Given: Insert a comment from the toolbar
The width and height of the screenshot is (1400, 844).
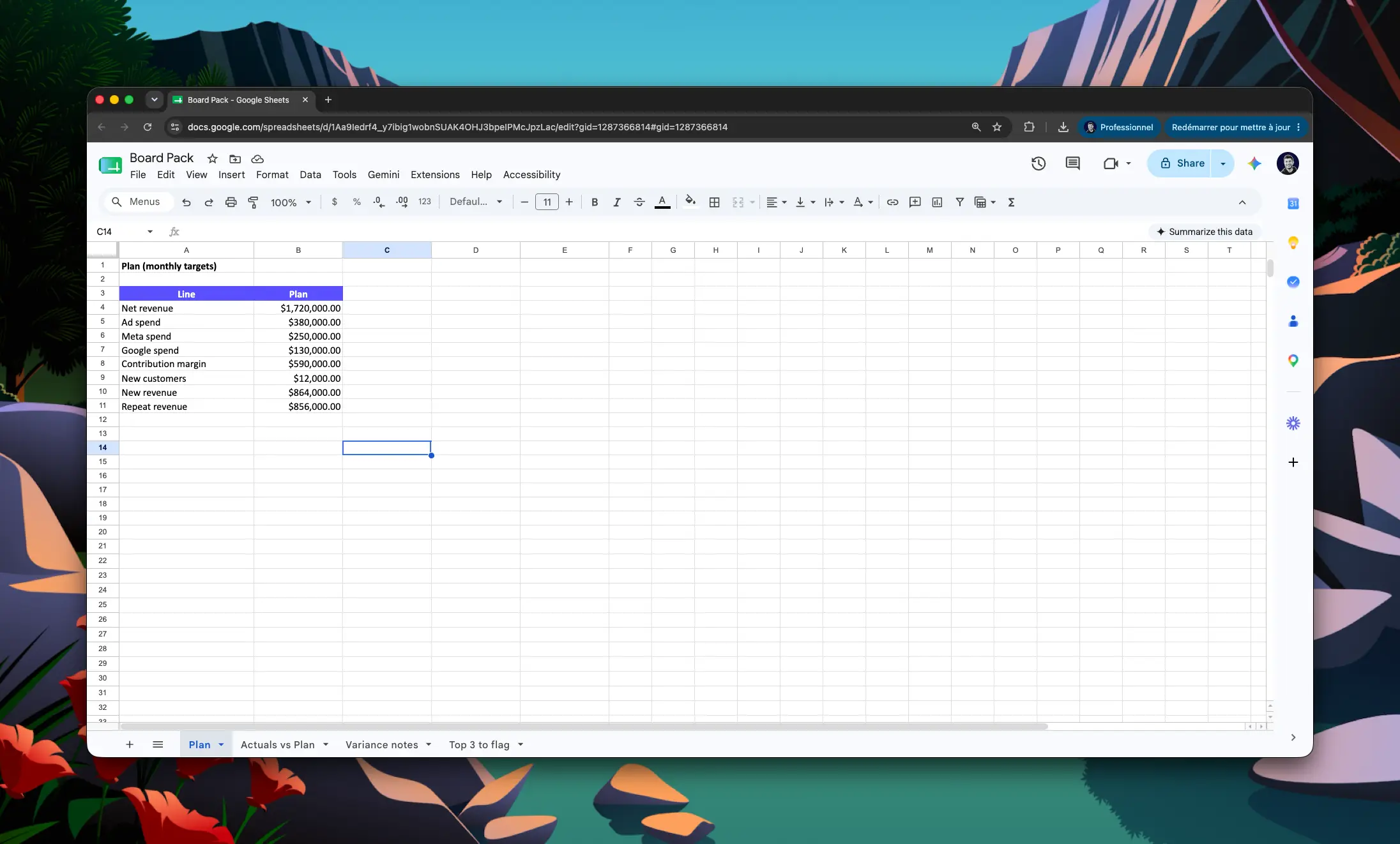Looking at the screenshot, I should [915, 202].
